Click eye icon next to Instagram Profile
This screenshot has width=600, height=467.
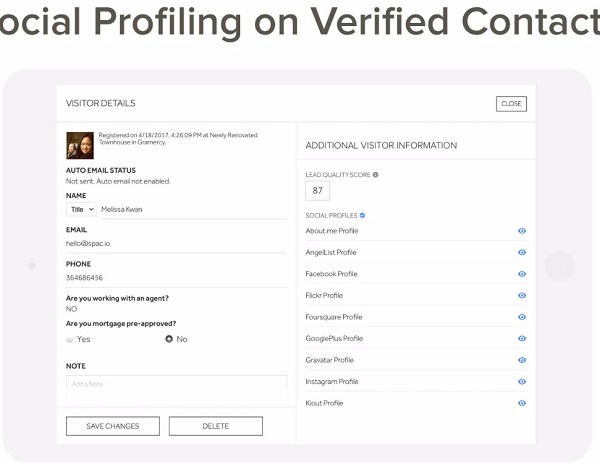[522, 381]
